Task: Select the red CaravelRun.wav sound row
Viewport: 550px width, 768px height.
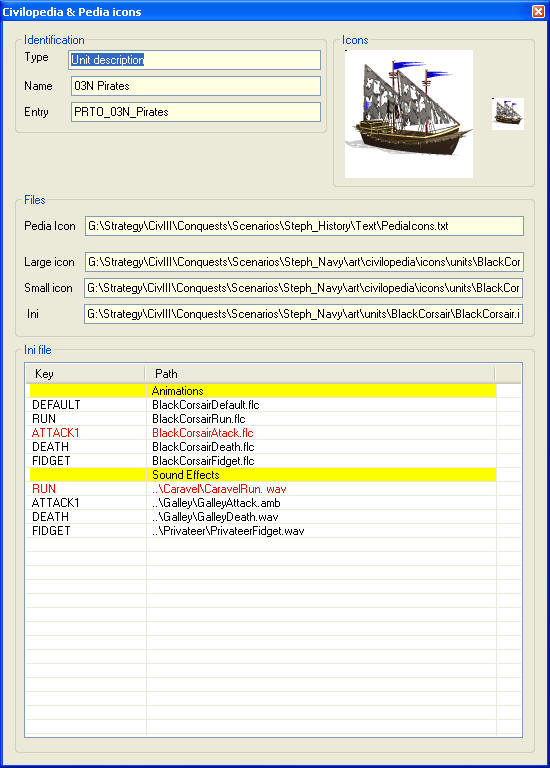Action: pyautogui.click(x=263, y=489)
